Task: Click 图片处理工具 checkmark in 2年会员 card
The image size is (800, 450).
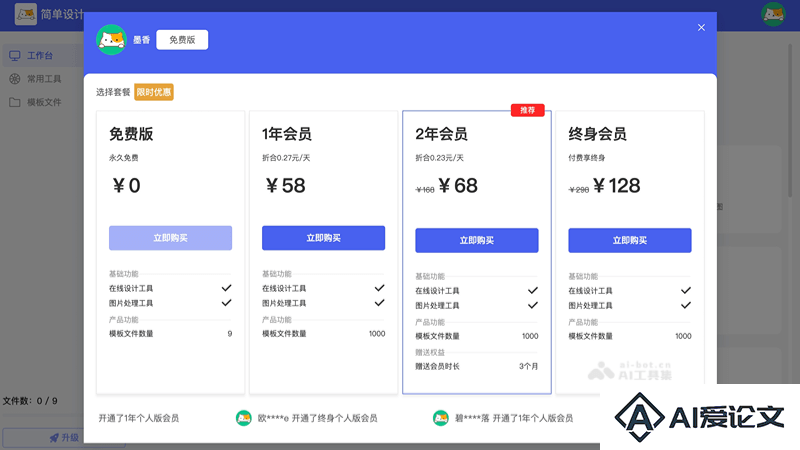Action: point(533,306)
